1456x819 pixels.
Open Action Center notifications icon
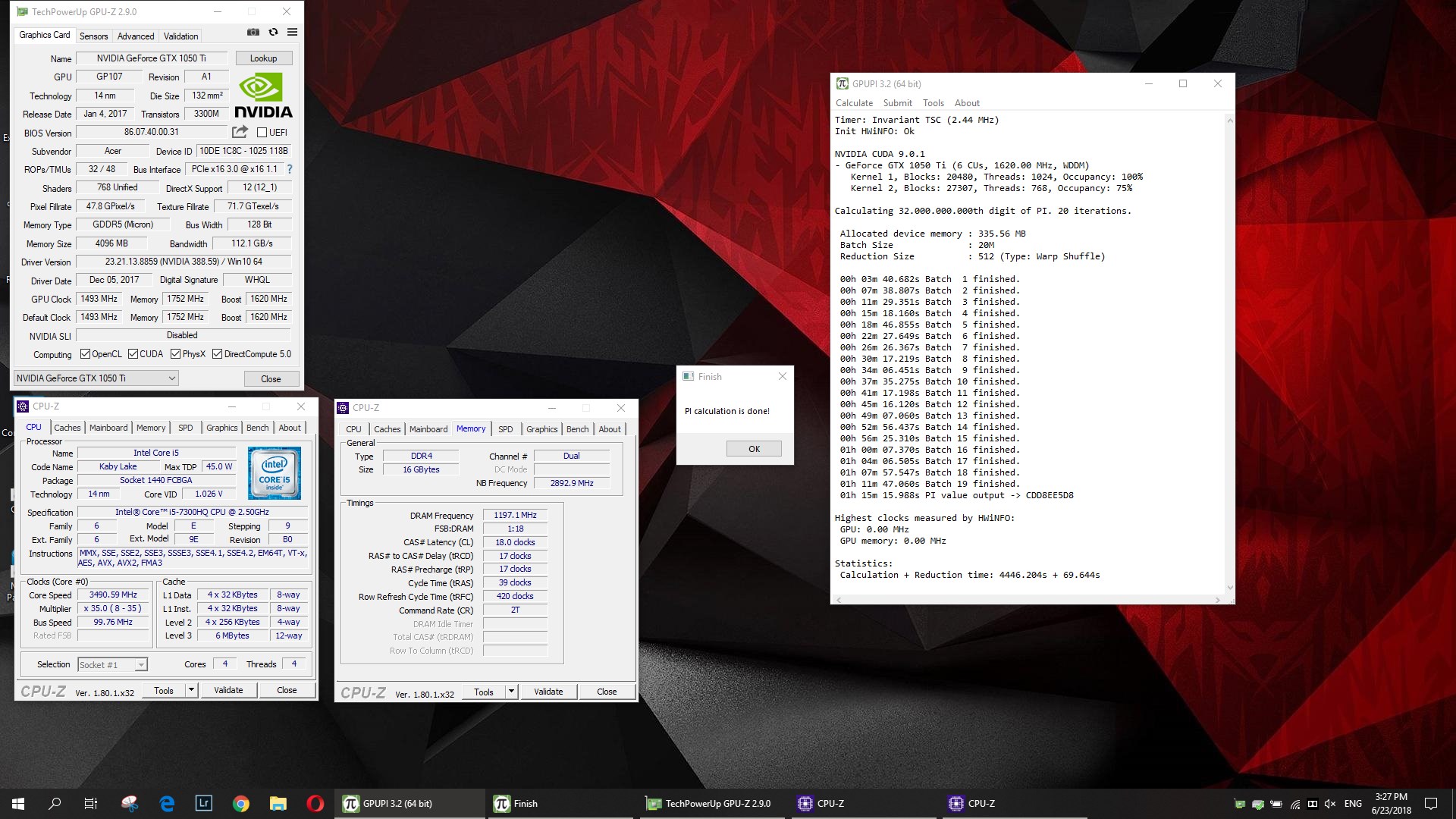[1431, 804]
